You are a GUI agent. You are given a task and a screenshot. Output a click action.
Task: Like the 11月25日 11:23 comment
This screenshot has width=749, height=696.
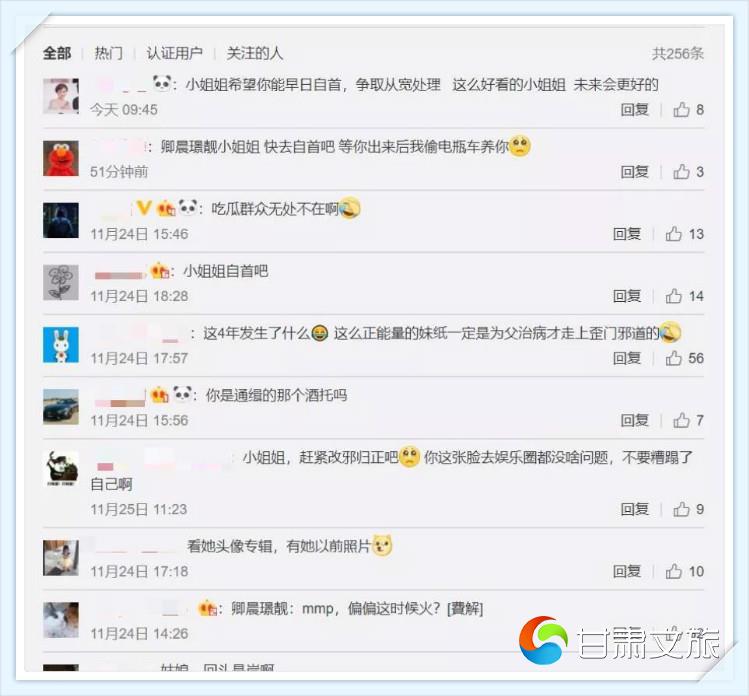[x=681, y=509]
